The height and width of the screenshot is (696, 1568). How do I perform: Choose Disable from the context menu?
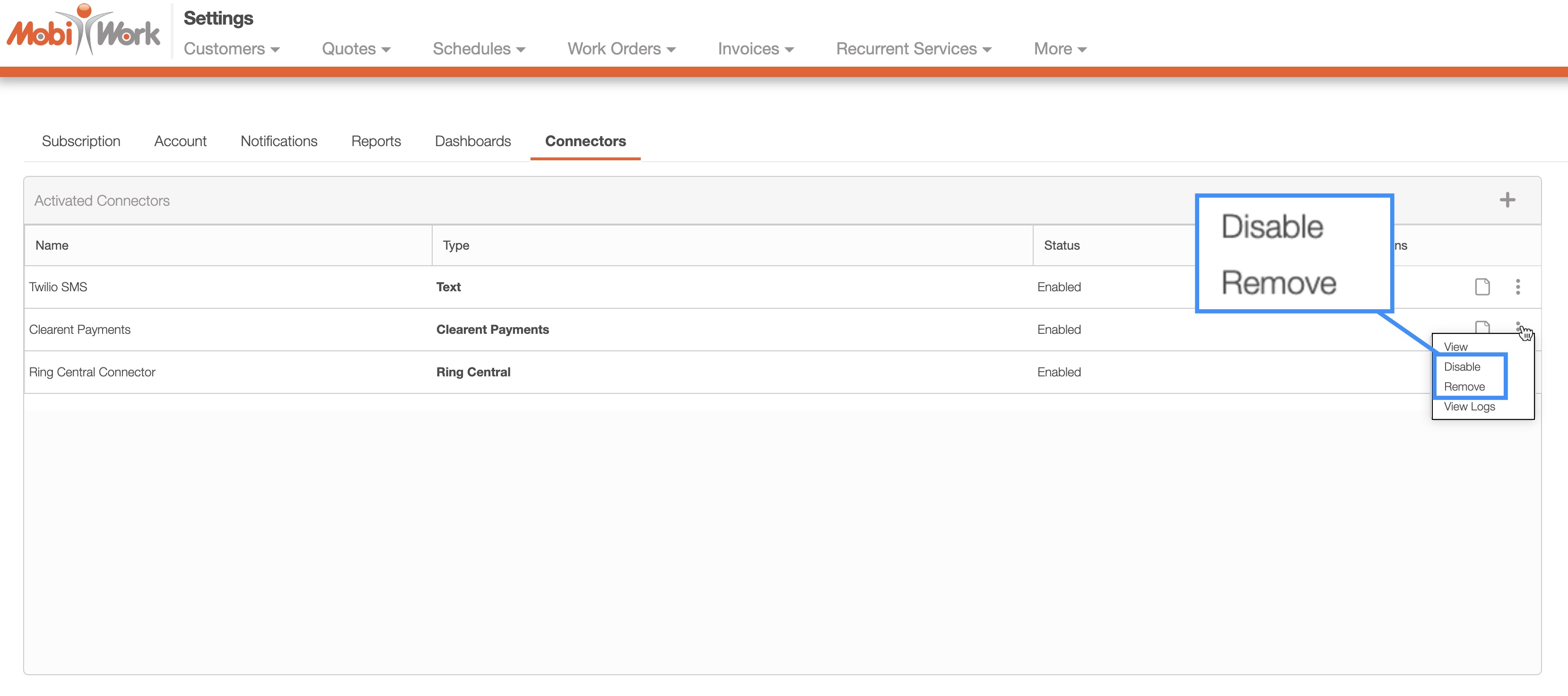coord(1462,367)
